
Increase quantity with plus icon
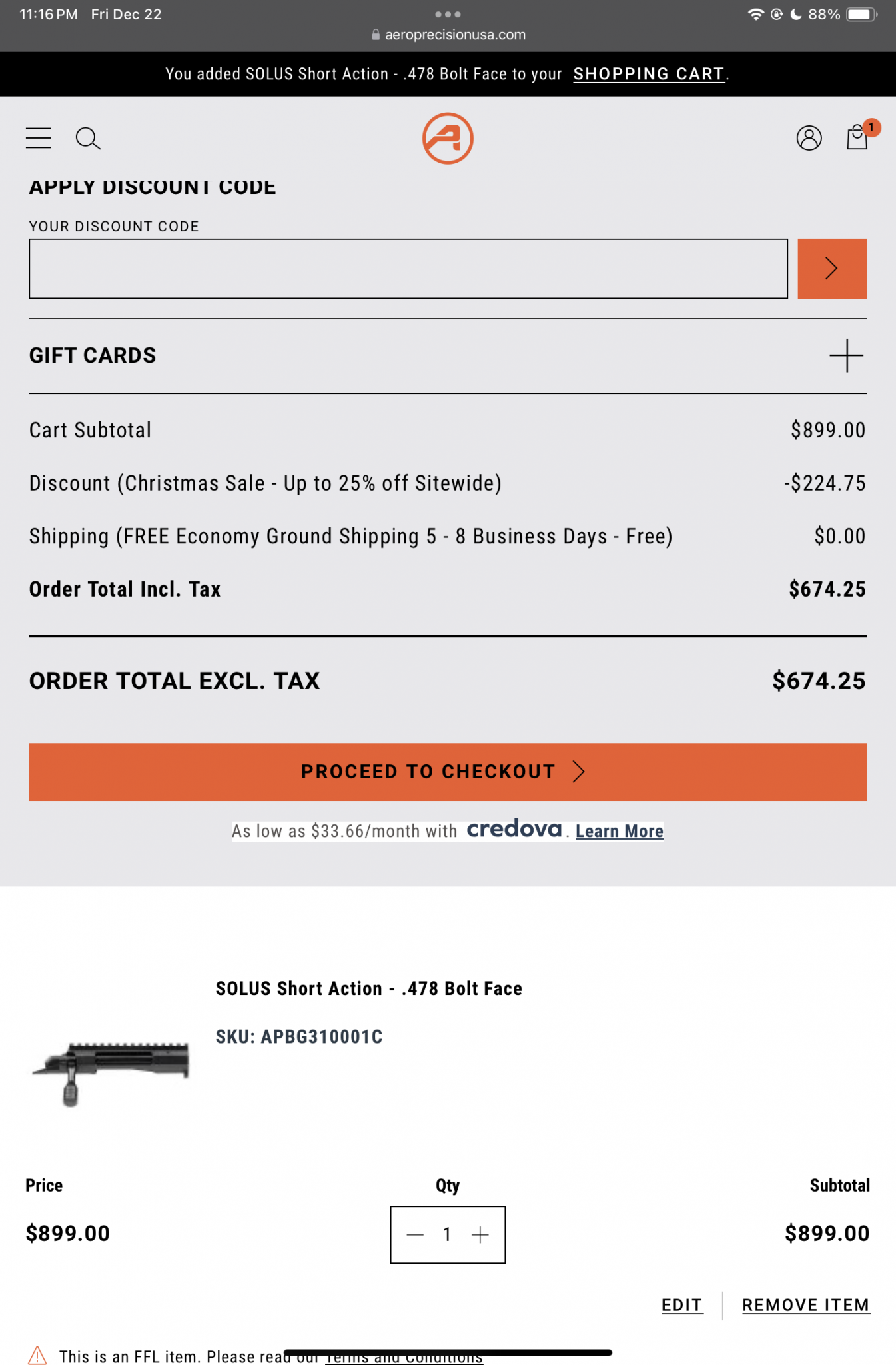click(480, 1234)
